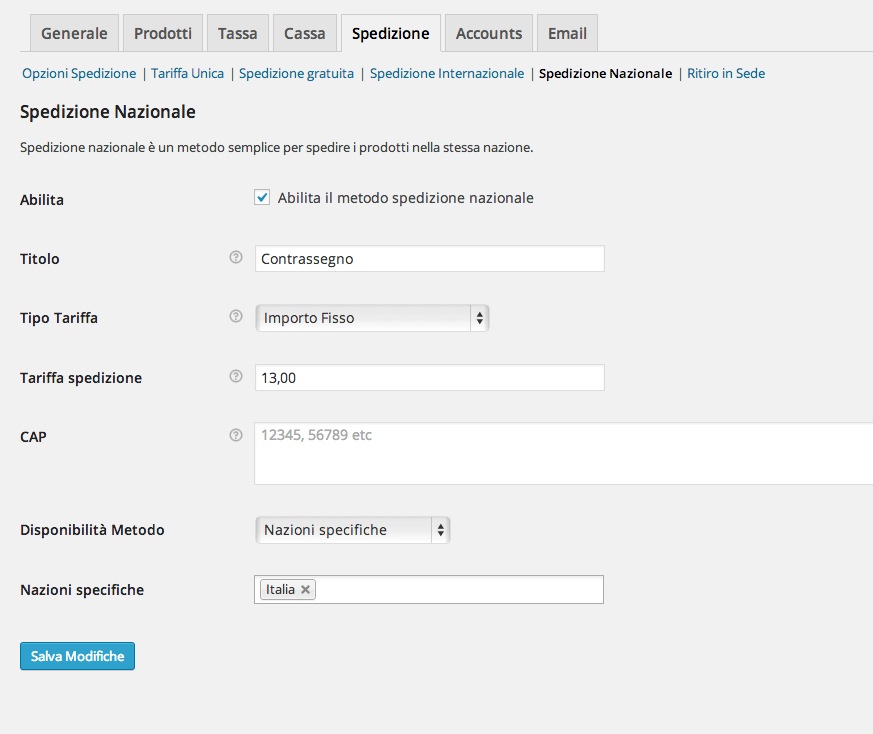Open the Ritiro in Sede link
Viewport: 873px width, 734px height.
pos(726,73)
